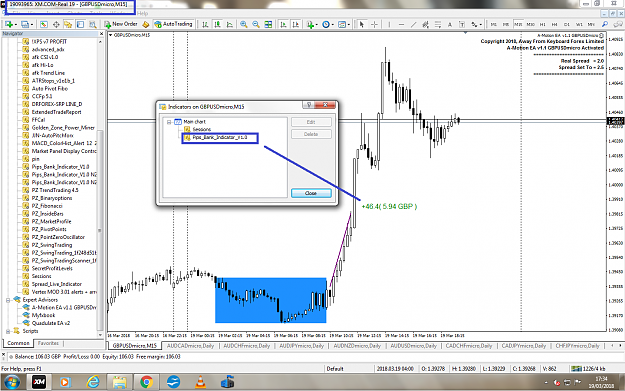Viewport: 625px width, 391px height.
Task: Select the Cursor arrow tool
Action: coord(362,24)
